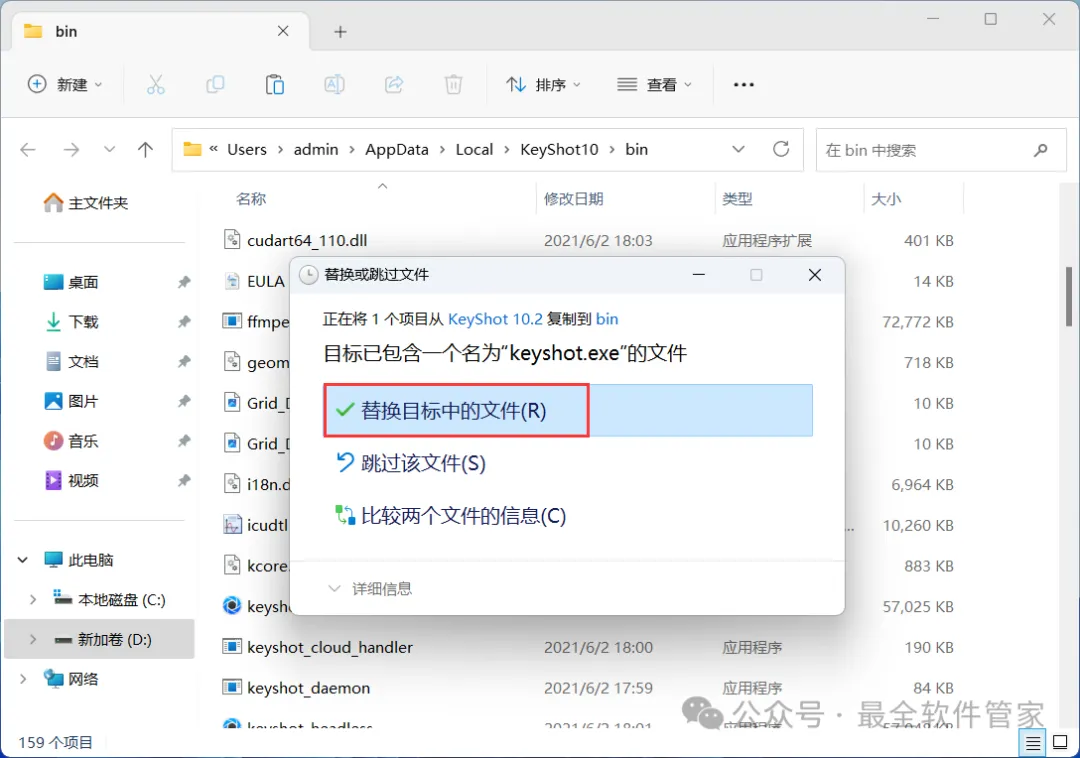Expand Local Disk (C:) tree node
This screenshot has height=758, width=1080.
32,600
